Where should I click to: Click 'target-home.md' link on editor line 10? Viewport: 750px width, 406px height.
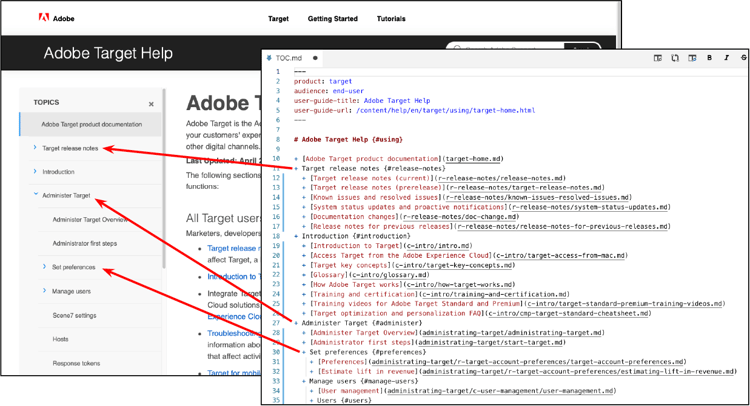tap(473, 159)
